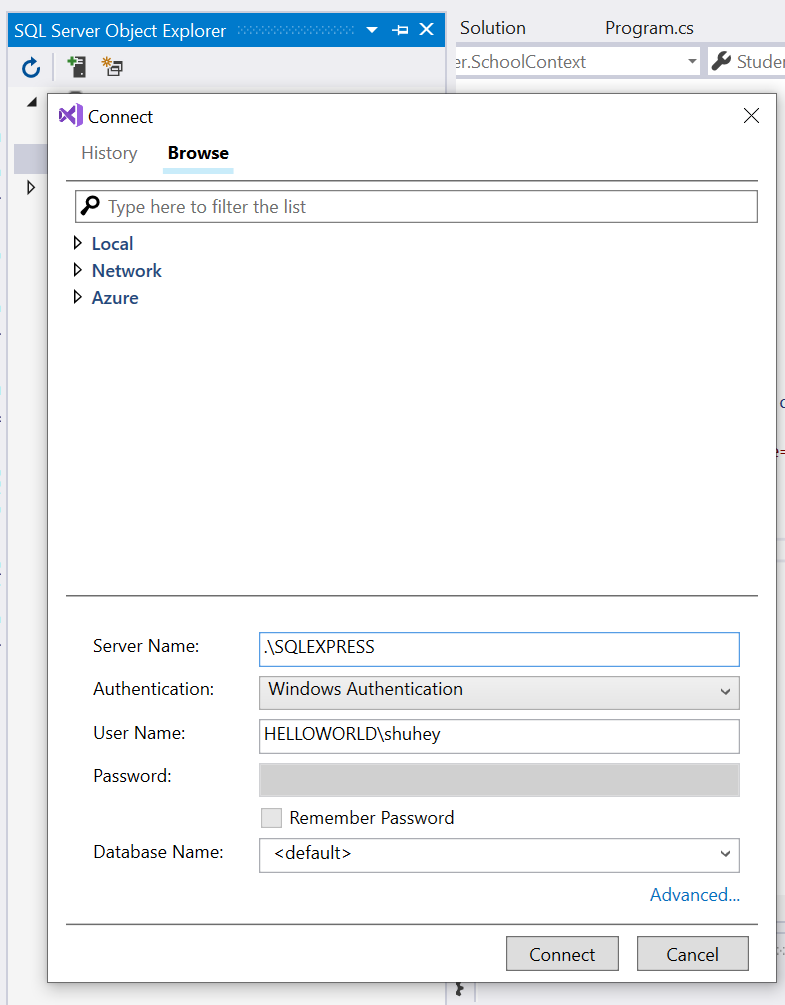The width and height of the screenshot is (785, 1005).
Task: Click the search magnifier icon
Action: 90,206
